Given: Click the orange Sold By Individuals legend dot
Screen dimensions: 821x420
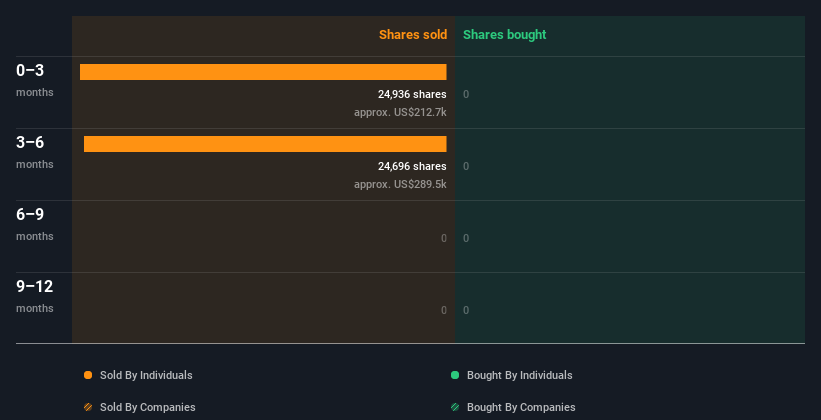Looking at the screenshot, I should coord(88,375).
